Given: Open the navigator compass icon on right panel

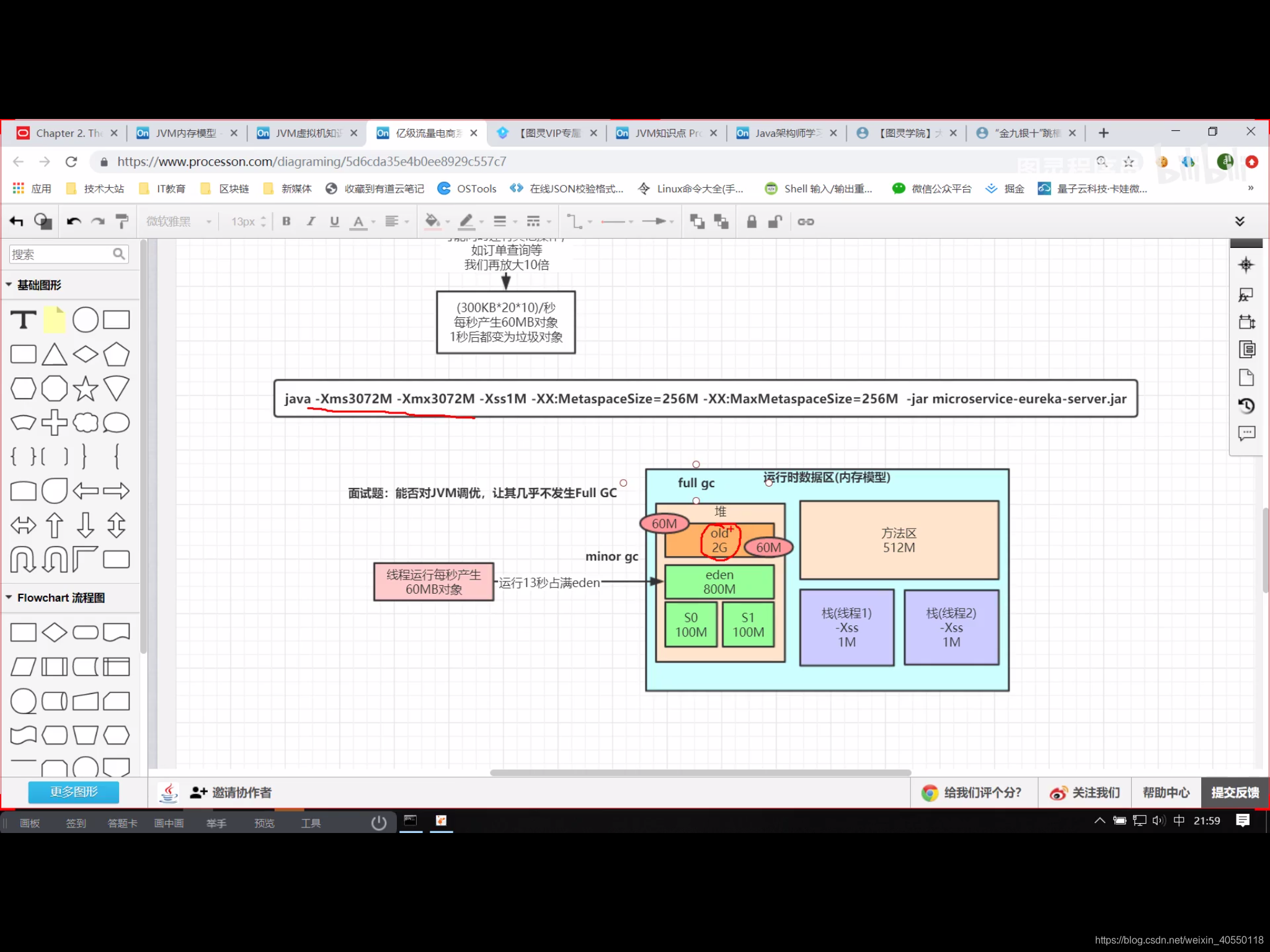Looking at the screenshot, I should point(1246,265).
